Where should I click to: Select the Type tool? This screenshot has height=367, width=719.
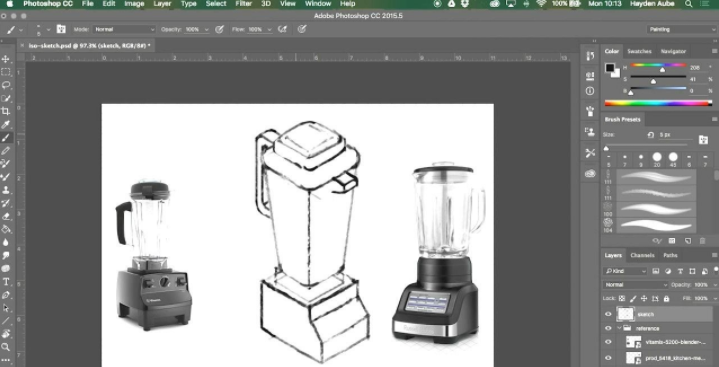[6, 282]
